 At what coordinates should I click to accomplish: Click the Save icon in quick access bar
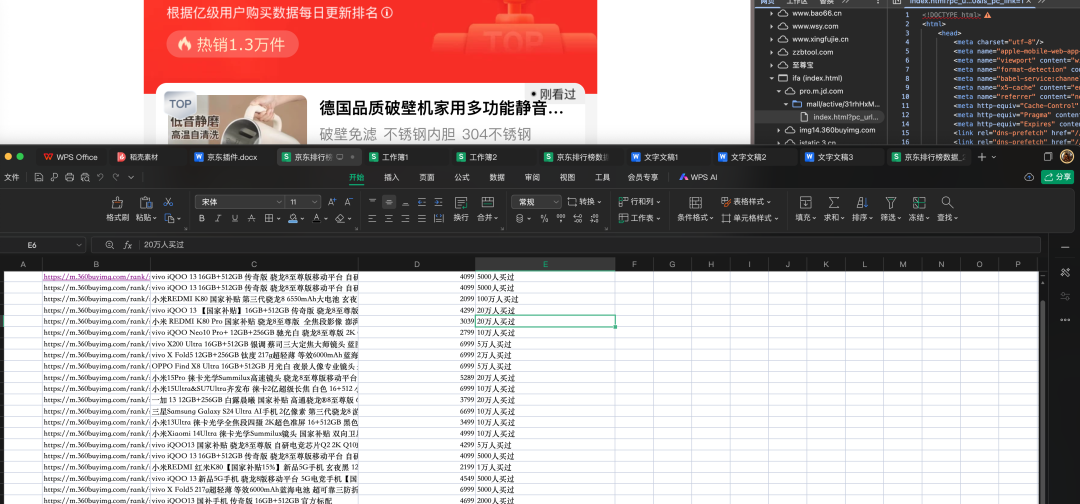pyautogui.click(x=39, y=177)
